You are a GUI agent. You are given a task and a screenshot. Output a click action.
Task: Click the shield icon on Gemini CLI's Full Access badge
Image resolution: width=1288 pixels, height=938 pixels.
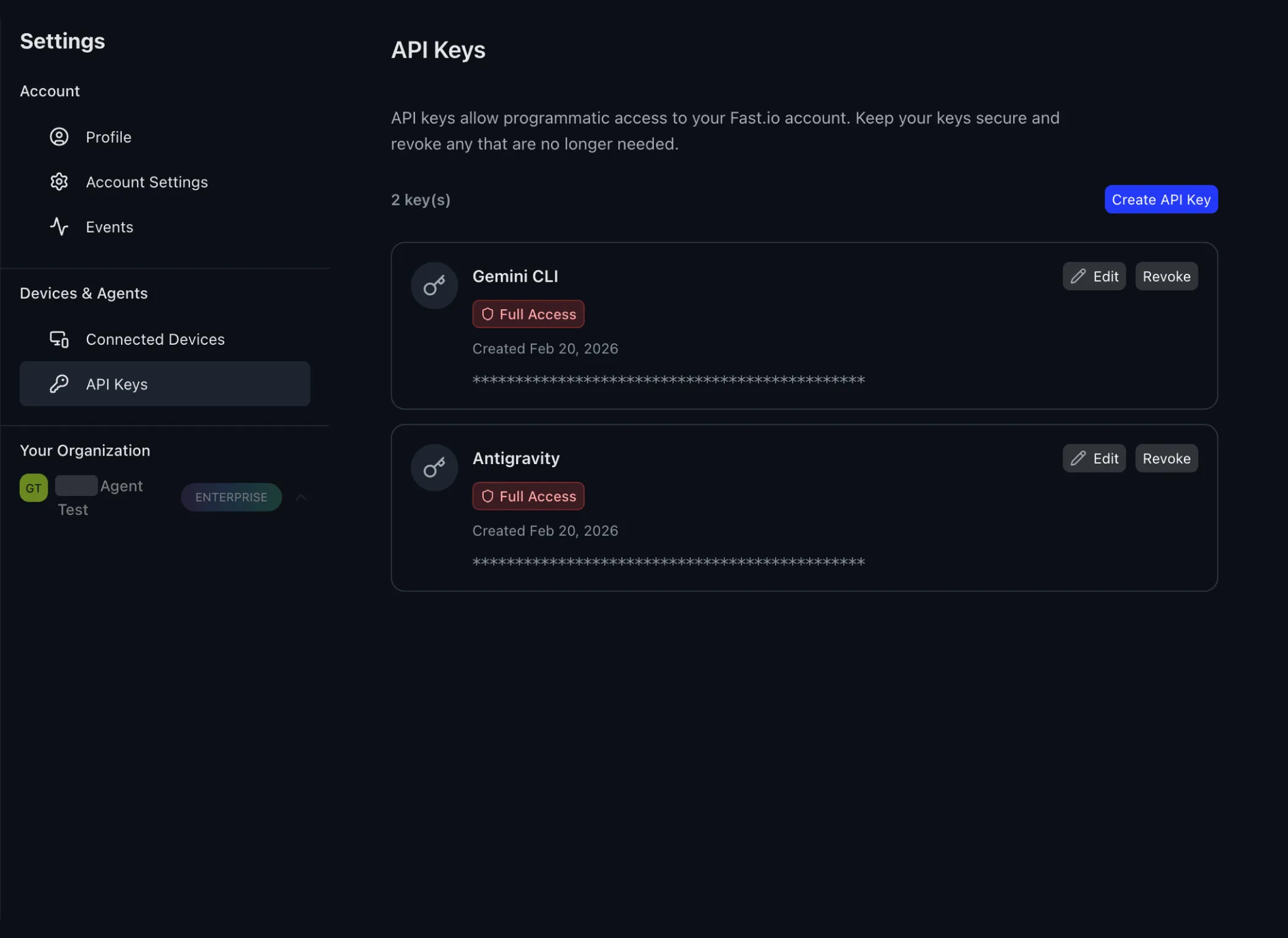[x=487, y=313]
